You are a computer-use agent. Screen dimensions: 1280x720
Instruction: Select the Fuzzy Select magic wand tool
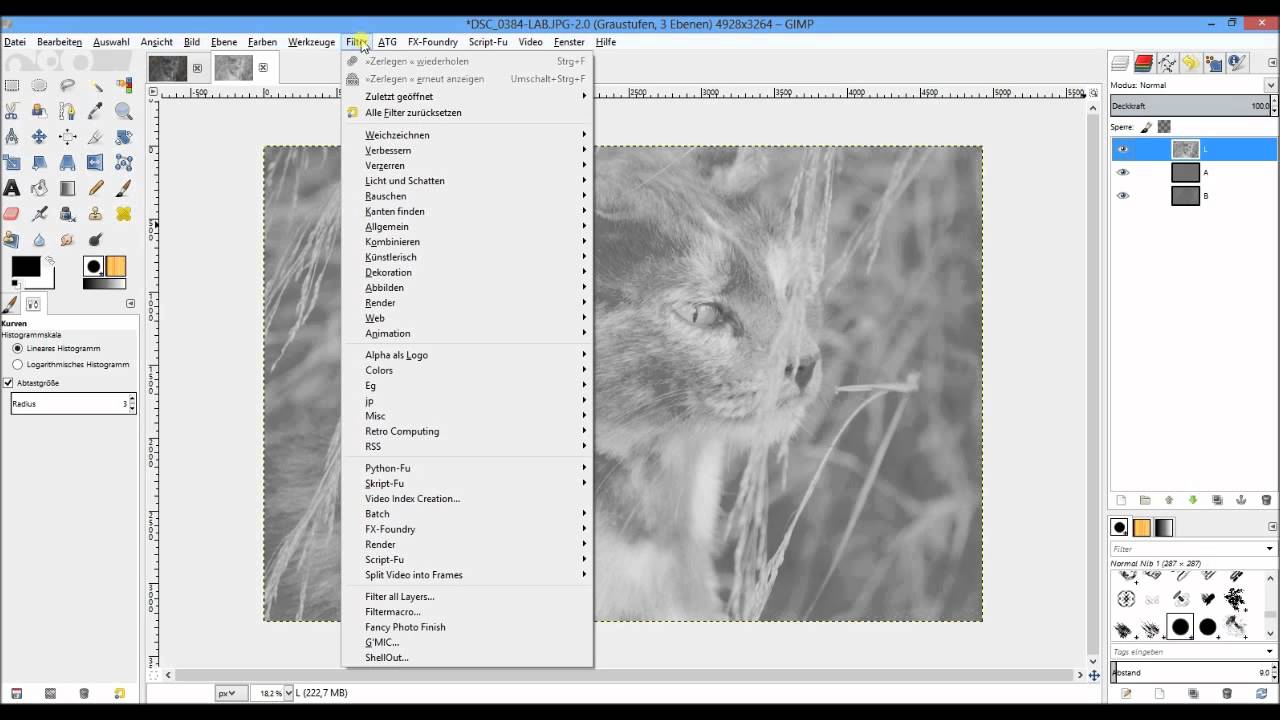pos(96,85)
